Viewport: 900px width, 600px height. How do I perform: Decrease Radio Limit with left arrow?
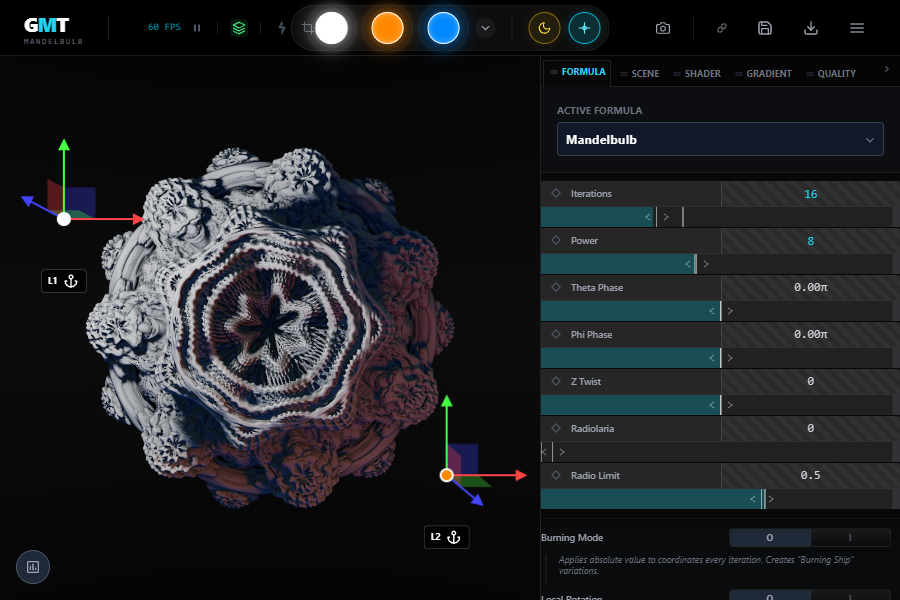click(752, 500)
